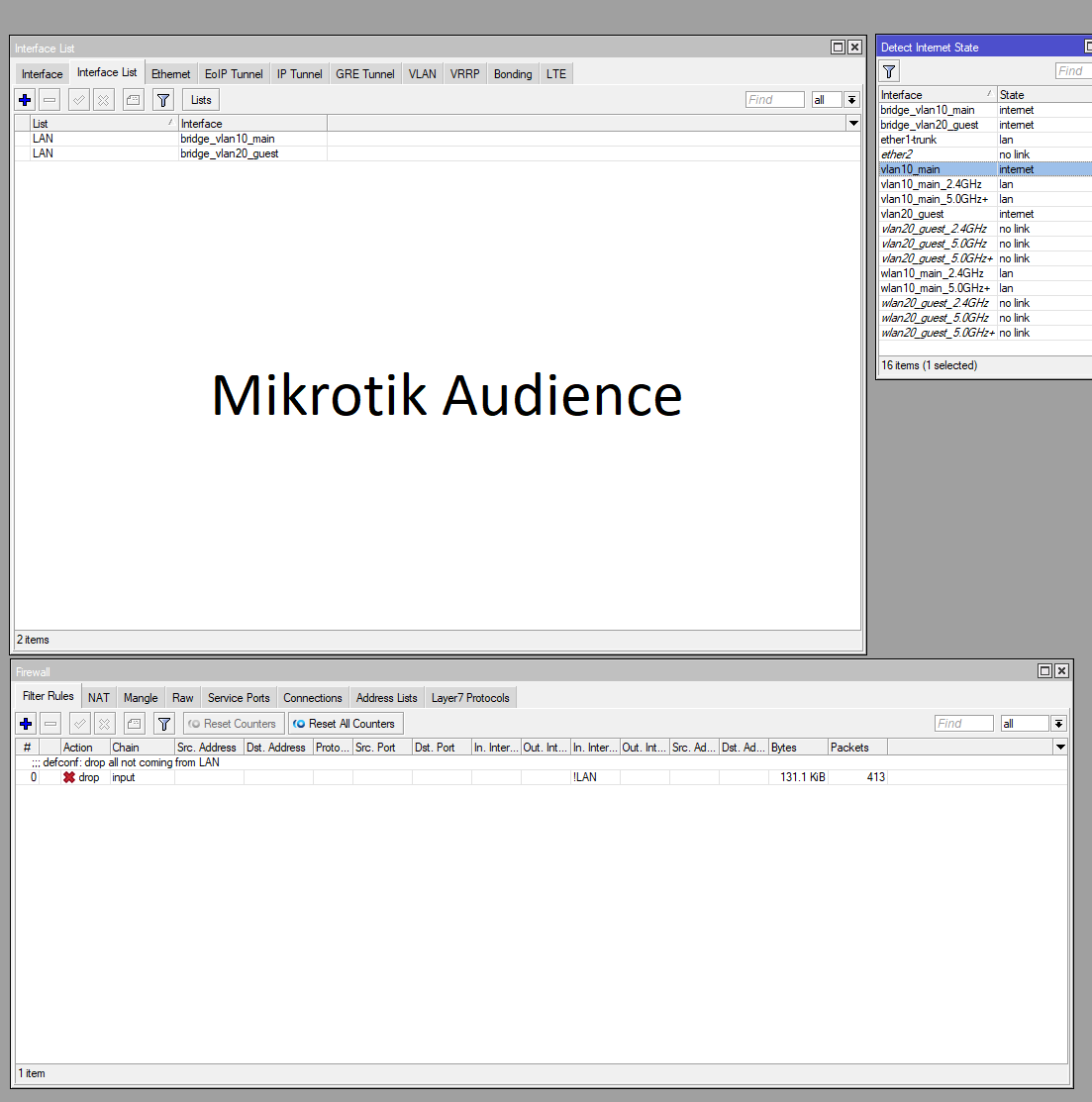Switch to the Raw tab
The height and width of the screenshot is (1102, 1092).
(x=183, y=698)
